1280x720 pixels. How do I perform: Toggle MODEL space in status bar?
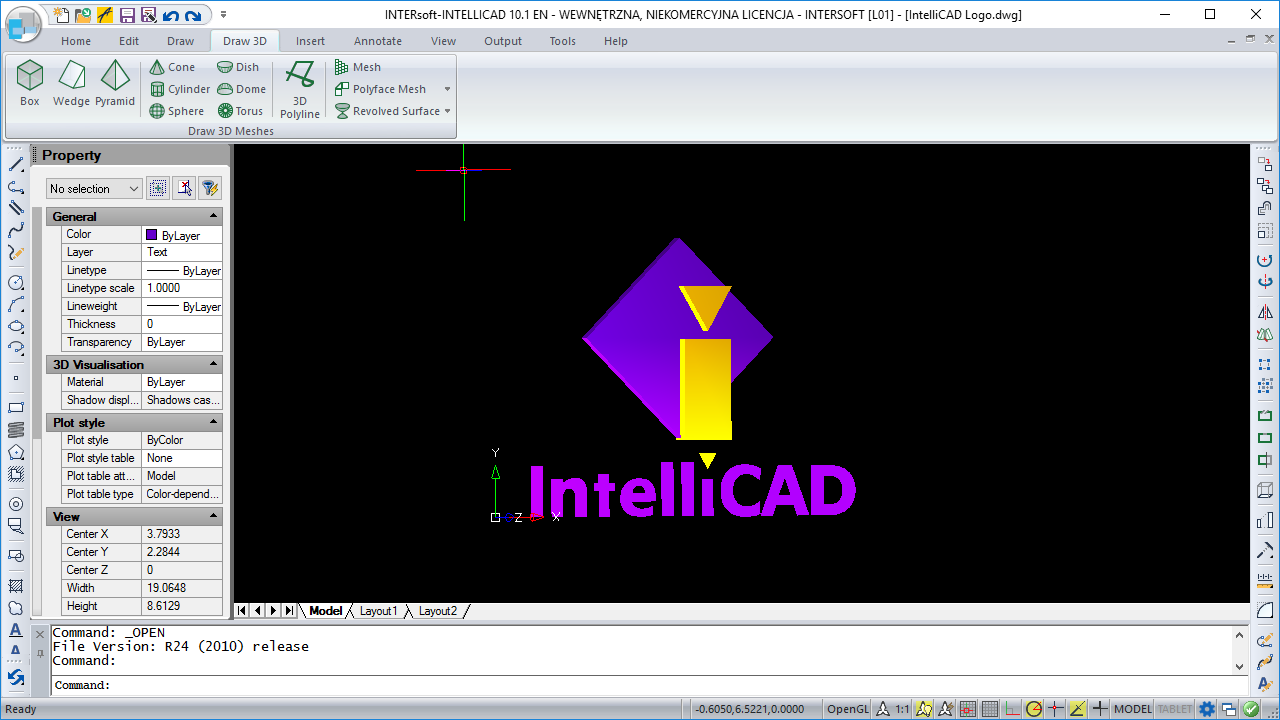click(x=1133, y=709)
